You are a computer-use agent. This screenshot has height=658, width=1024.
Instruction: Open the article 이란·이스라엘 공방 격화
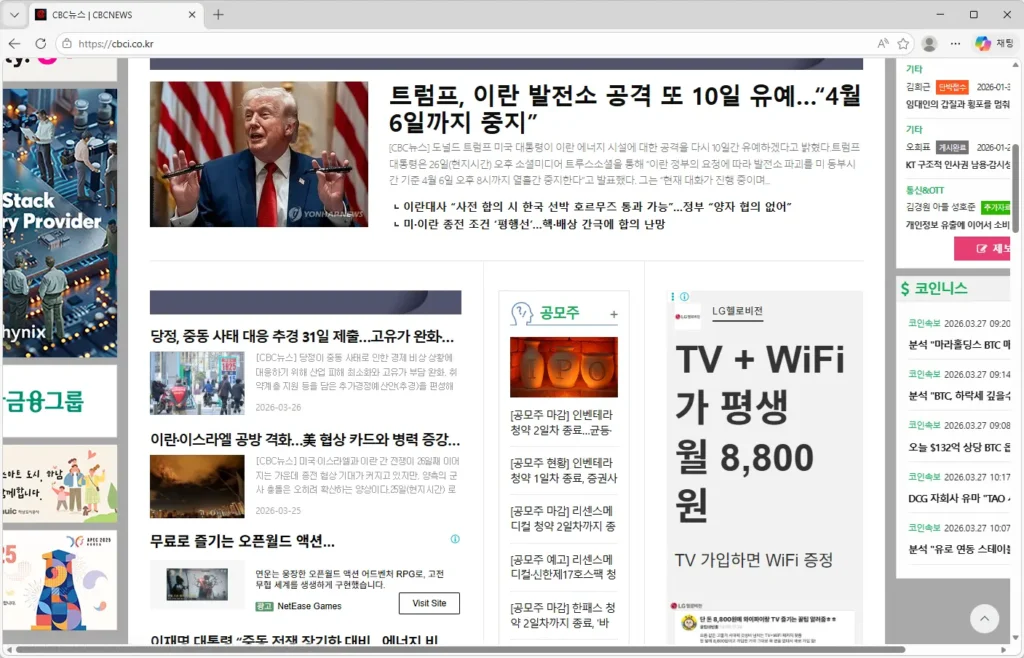click(x=305, y=439)
